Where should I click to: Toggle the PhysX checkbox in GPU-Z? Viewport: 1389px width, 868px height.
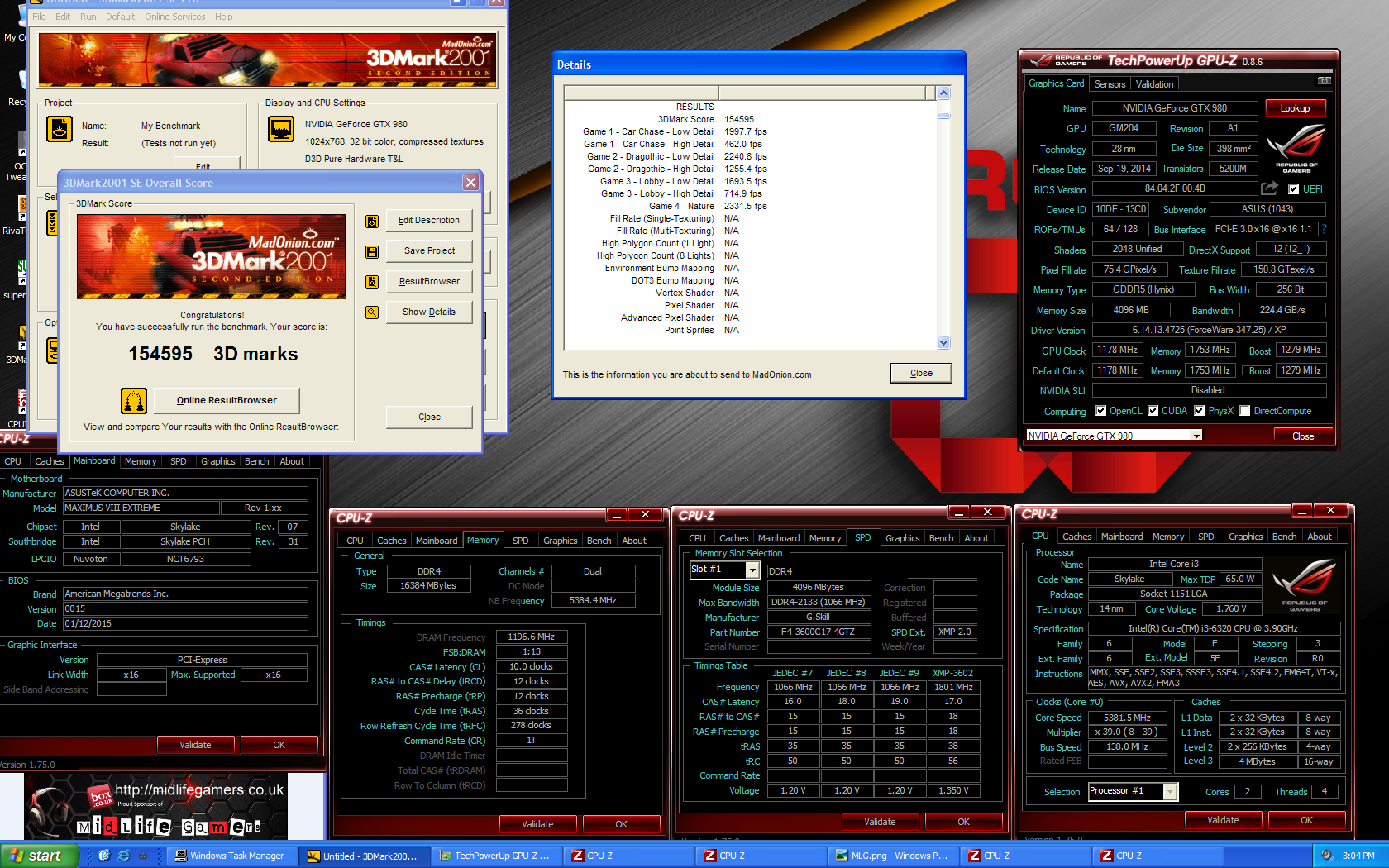tap(1199, 411)
